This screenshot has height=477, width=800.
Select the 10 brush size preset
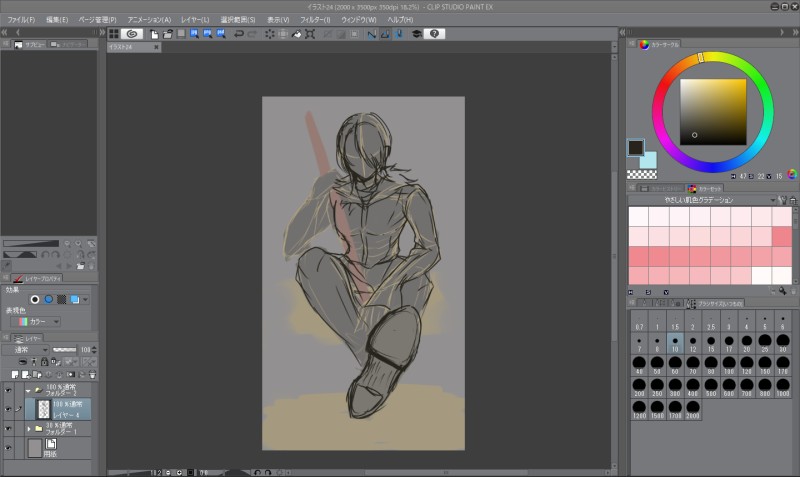coord(675,345)
